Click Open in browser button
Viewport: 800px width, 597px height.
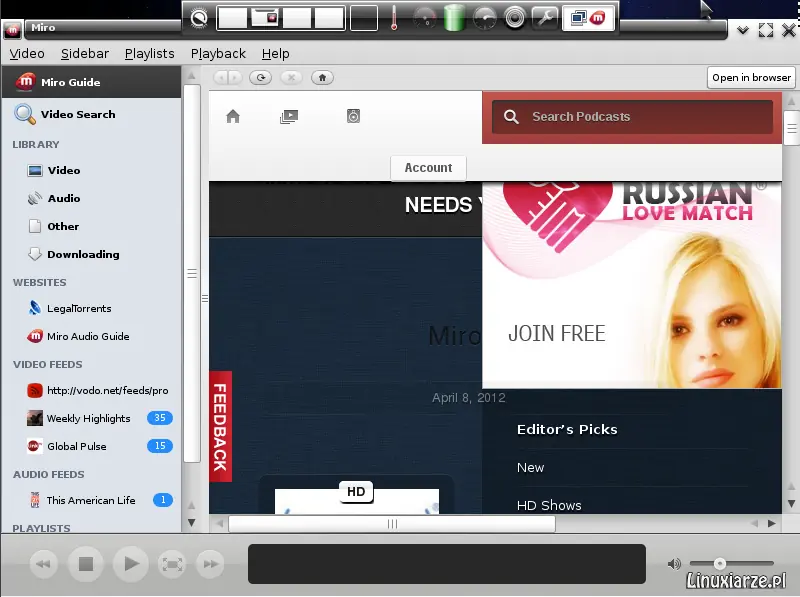[751, 78]
